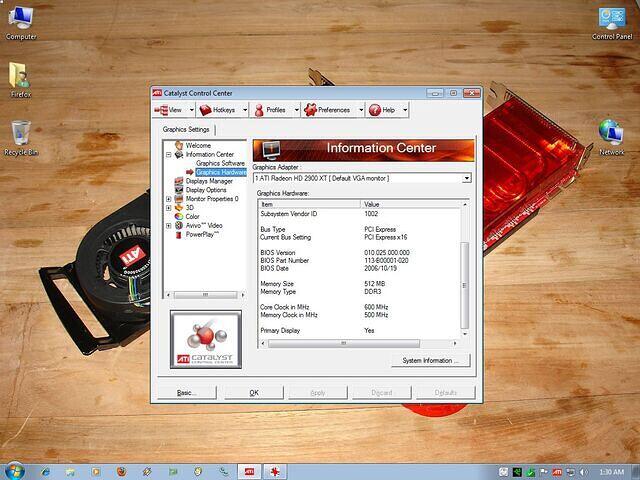This screenshot has height=480, width=640.
Task: Click the hardware list scroll-up arrow
Action: coord(465,204)
